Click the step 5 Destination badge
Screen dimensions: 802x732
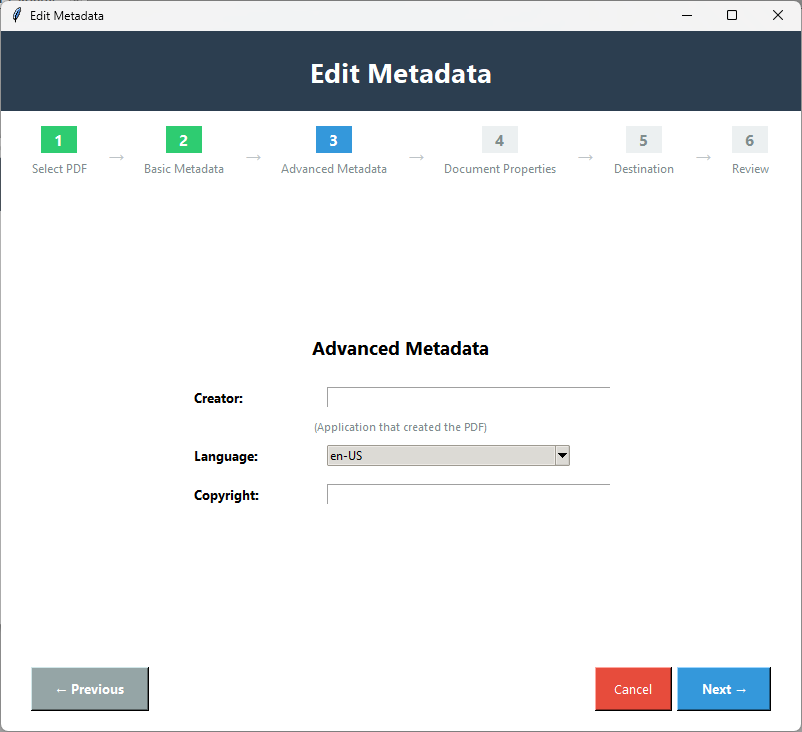point(643,140)
